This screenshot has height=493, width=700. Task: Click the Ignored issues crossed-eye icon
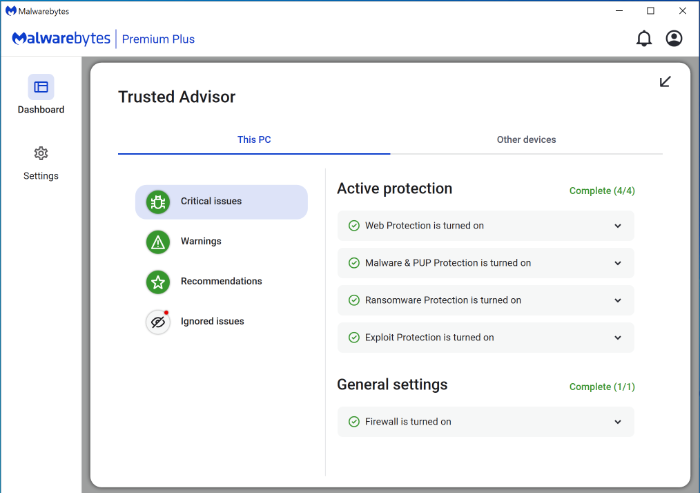click(x=158, y=322)
